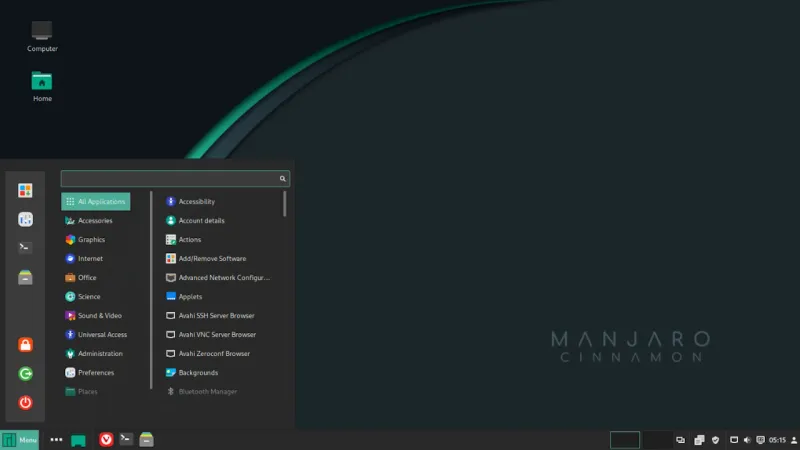The image size is (800, 450).
Task: Select the All Applications category
Action: tap(95, 202)
